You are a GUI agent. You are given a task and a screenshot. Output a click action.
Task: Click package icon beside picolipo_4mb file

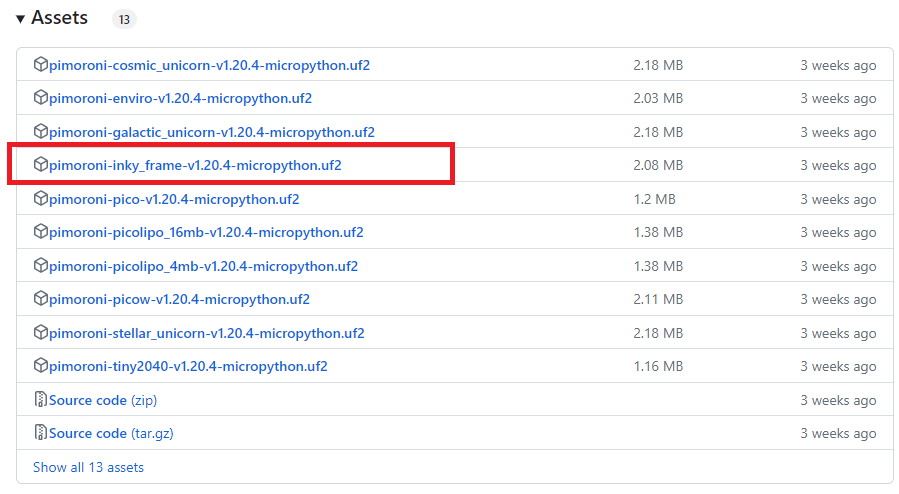(x=40, y=265)
